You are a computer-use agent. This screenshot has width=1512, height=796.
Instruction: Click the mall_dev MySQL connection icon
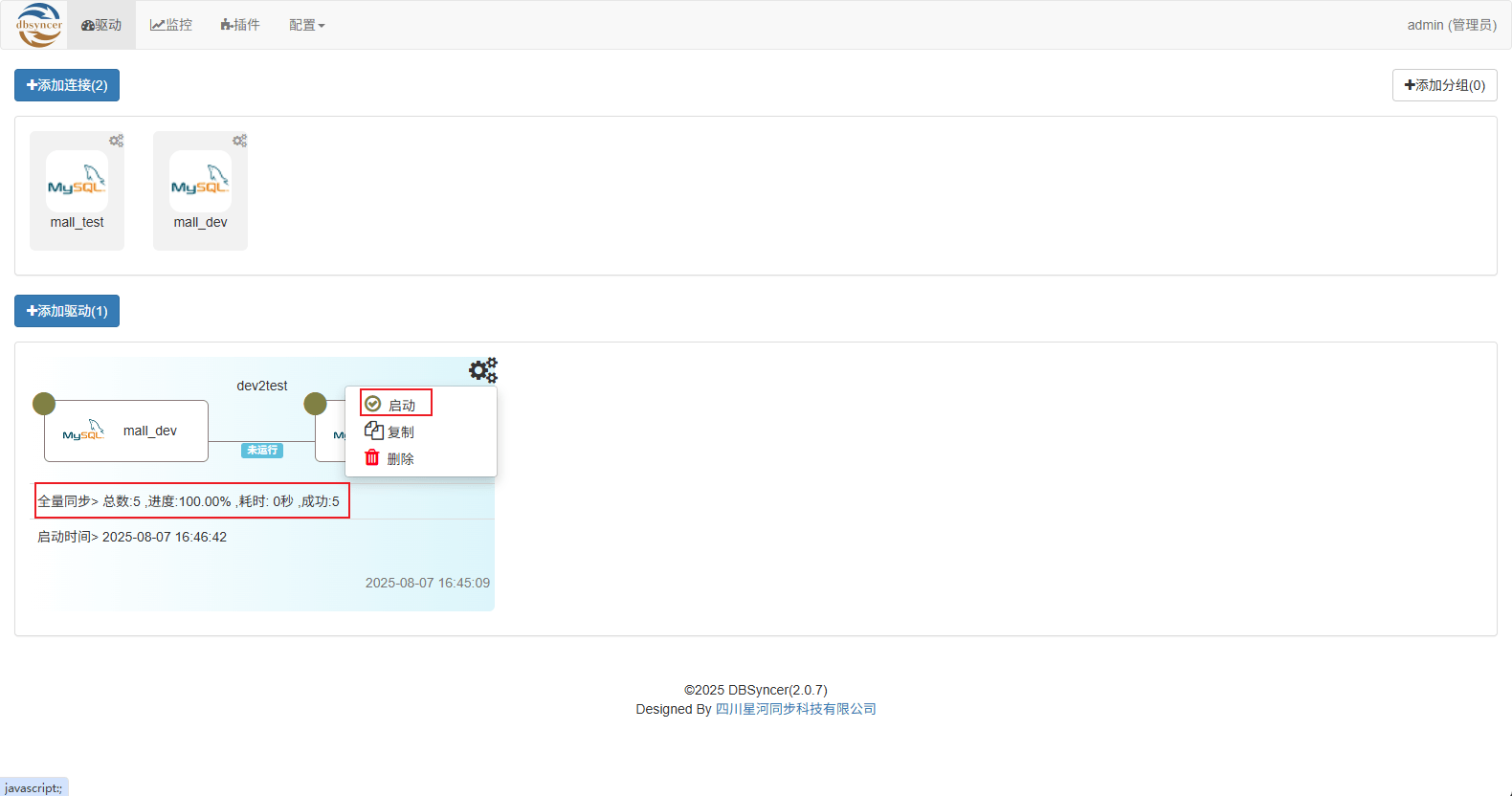coord(200,181)
